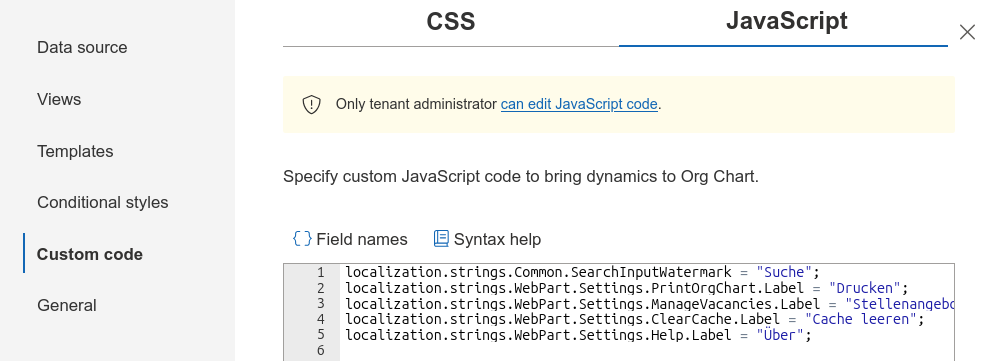The height and width of the screenshot is (361, 999).
Task: Click the "Suche" string value
Action: (x=784, y=273)
